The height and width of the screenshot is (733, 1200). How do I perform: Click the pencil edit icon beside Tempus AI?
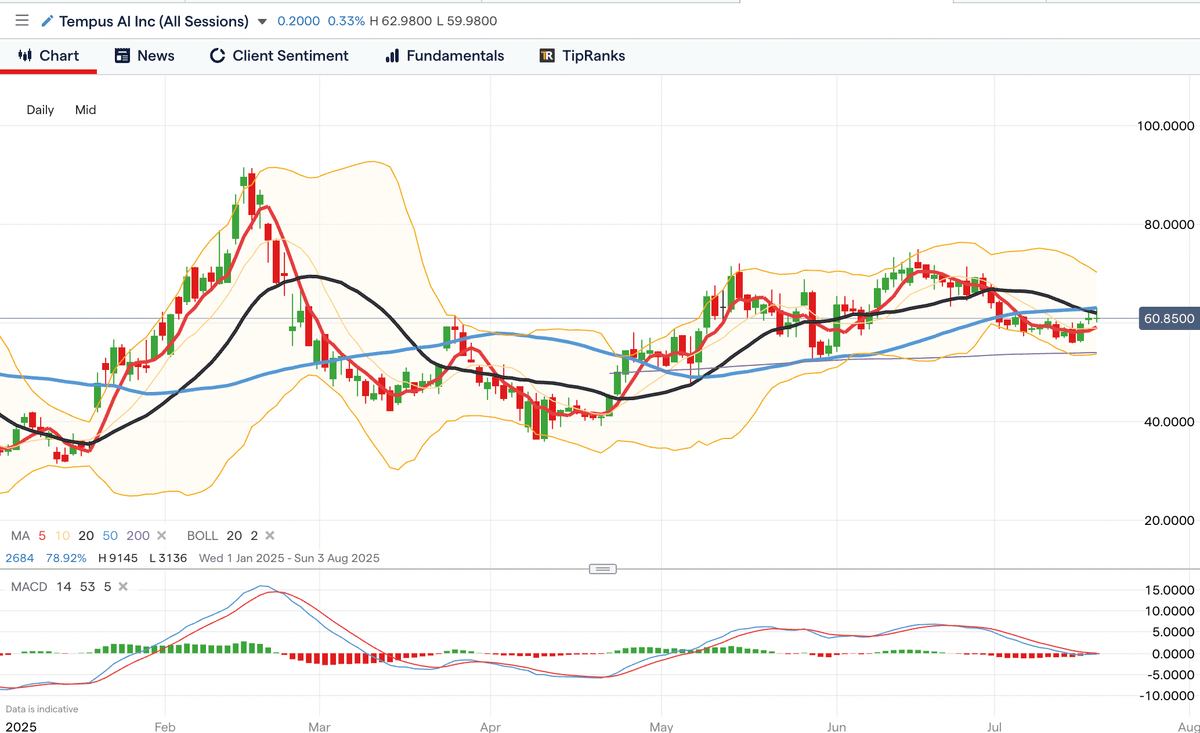(x=47, y=21)
